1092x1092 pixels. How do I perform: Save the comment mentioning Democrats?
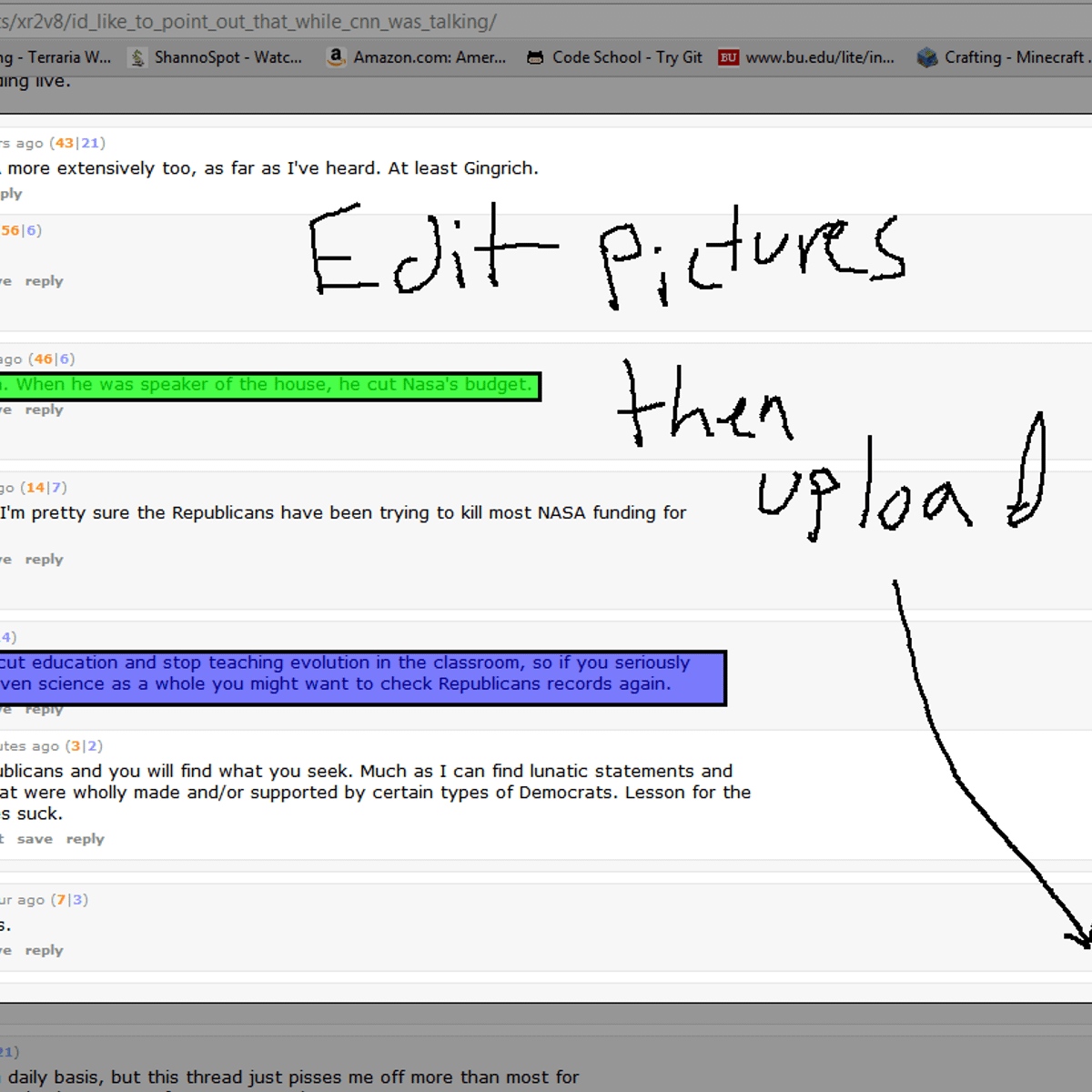[35, 839]
